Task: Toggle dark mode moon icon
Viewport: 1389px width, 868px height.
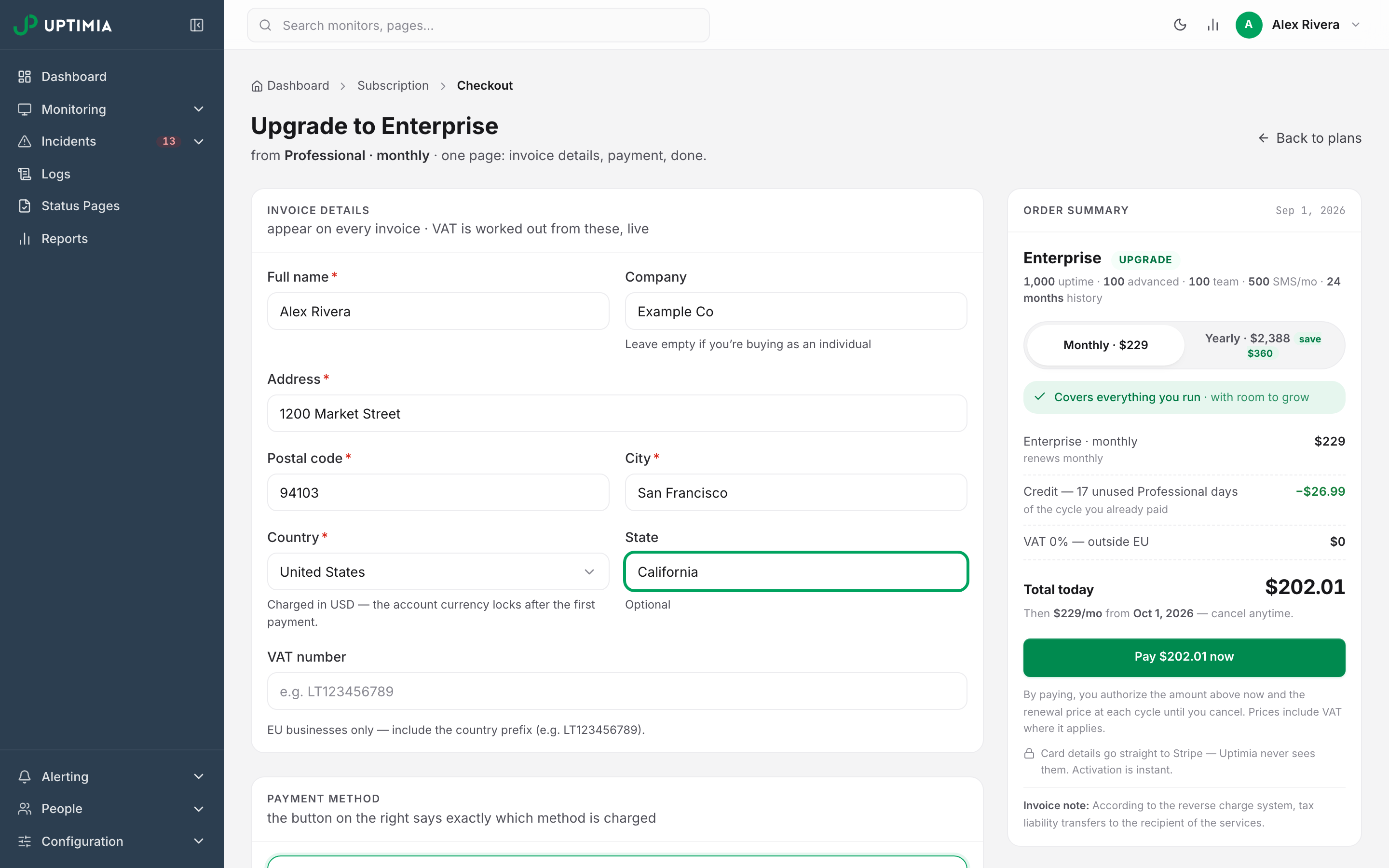Action: 1180,25
